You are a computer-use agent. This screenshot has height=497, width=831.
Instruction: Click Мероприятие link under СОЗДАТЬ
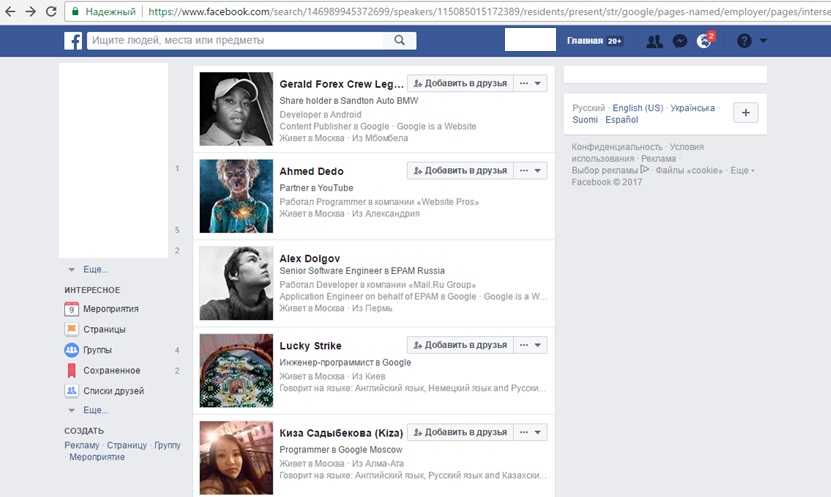click(97, 457)
